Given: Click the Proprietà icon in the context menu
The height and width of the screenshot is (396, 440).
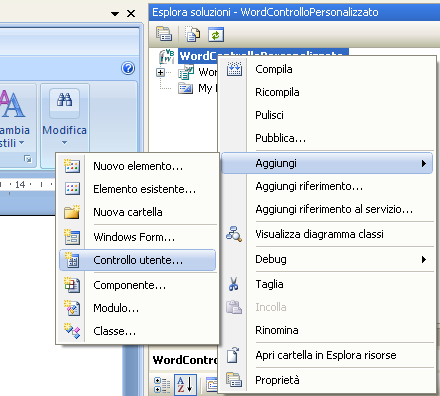Looking at the screenshot, I should (x=234, y=380).
